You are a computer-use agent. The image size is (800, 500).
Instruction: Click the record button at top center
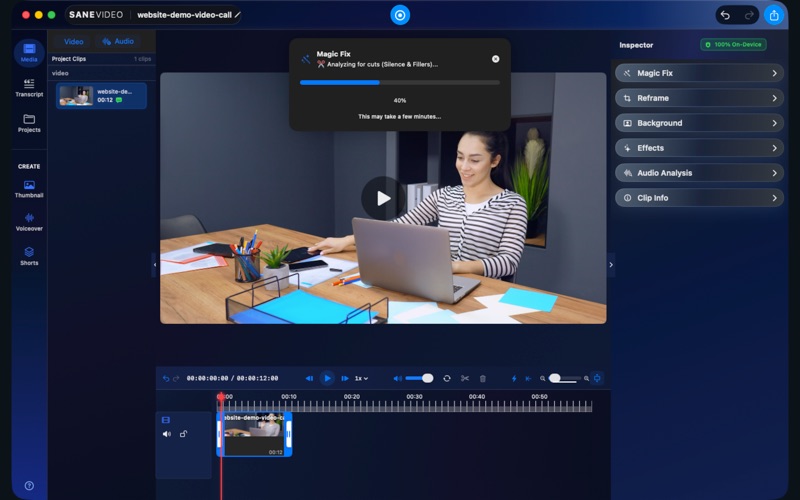pyautogui.click(x=400, y=15)
